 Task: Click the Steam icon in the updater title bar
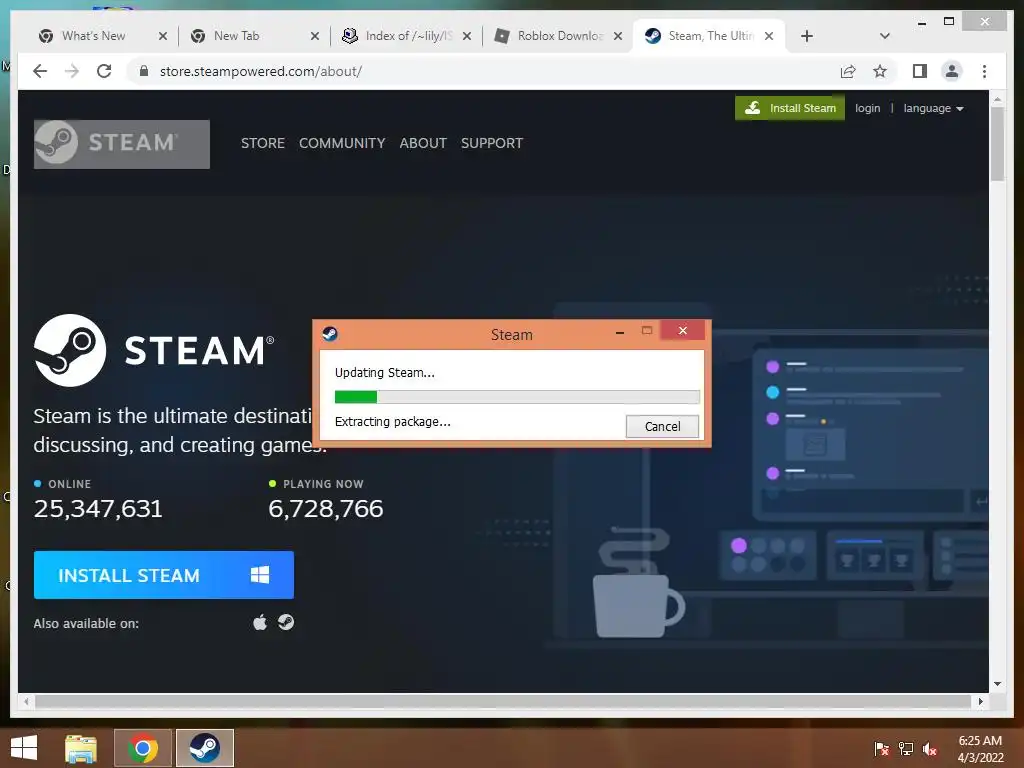[330, 334]
